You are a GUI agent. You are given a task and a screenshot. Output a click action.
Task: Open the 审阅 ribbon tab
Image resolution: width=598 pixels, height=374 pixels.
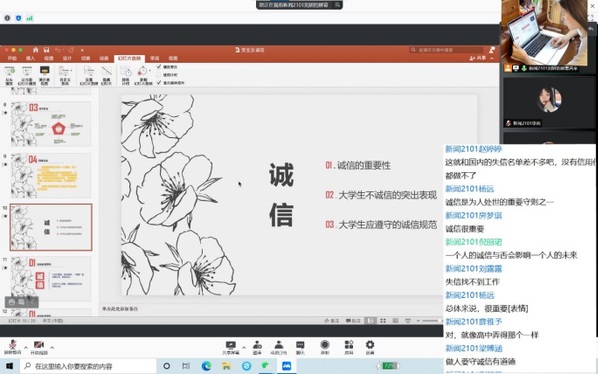[x=154, y=58]
